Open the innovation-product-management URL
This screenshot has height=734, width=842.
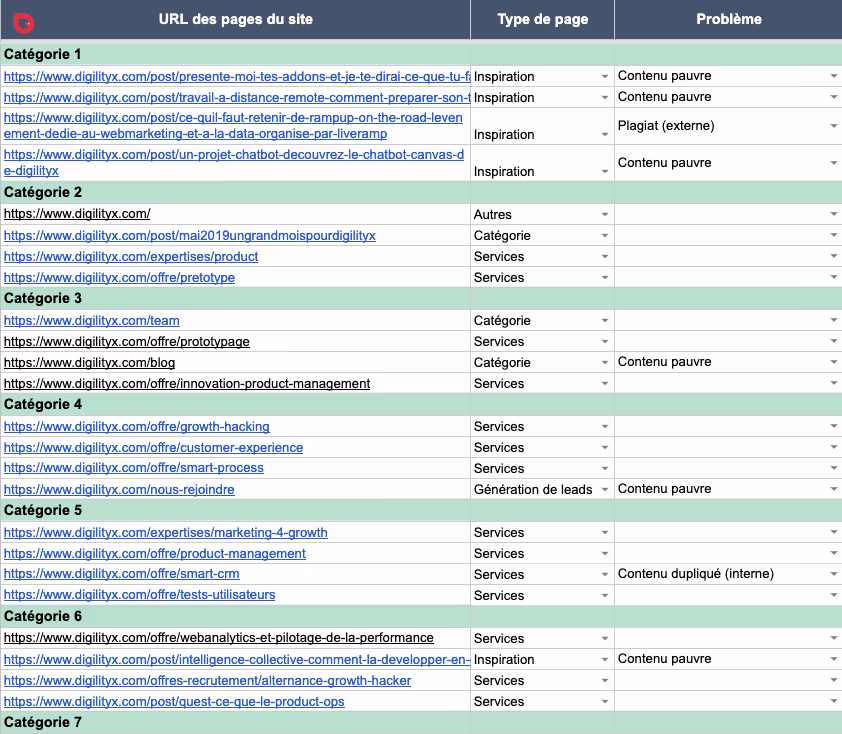tap(187, 383)
